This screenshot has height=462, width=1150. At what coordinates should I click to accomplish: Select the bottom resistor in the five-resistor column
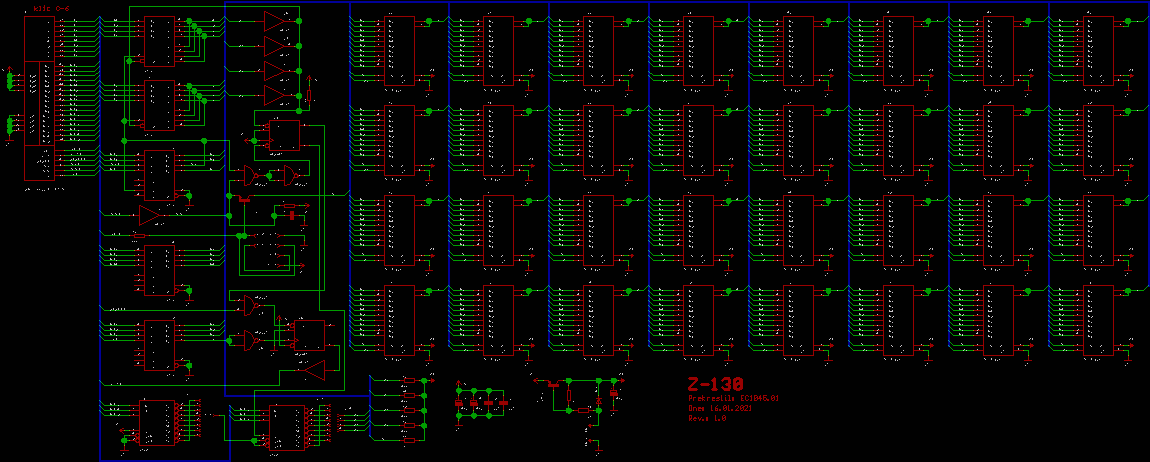pyautogui.click(x=409, y=440)
